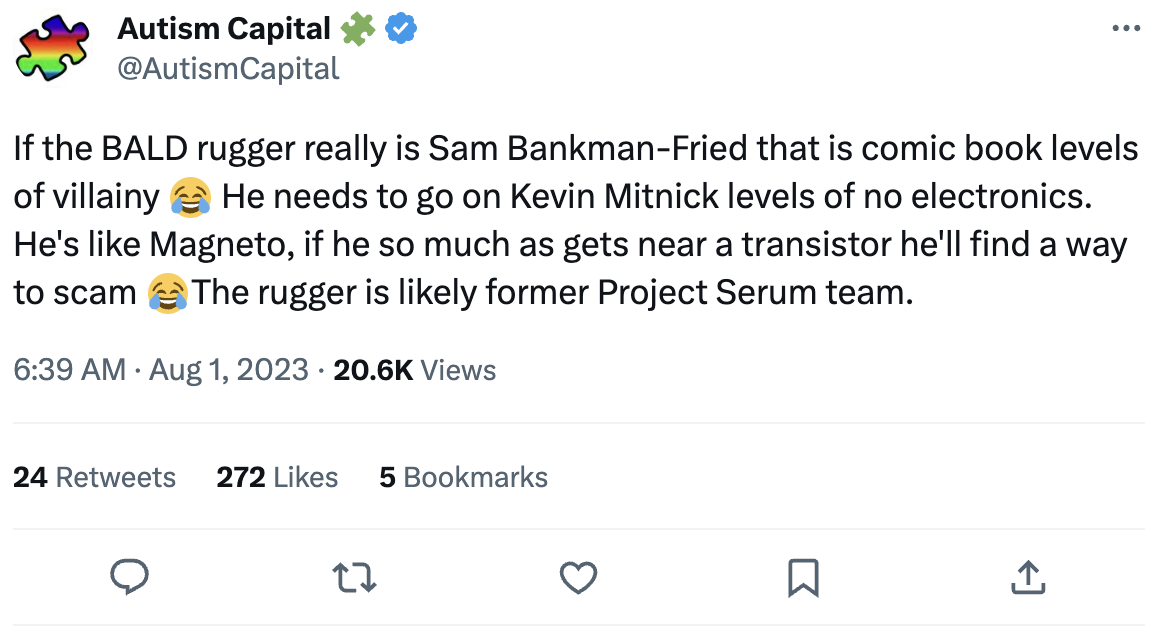This screenshot has height=634, width=1168.
Task: View the list of 24 Retweets
Action: tap(95, 477)
